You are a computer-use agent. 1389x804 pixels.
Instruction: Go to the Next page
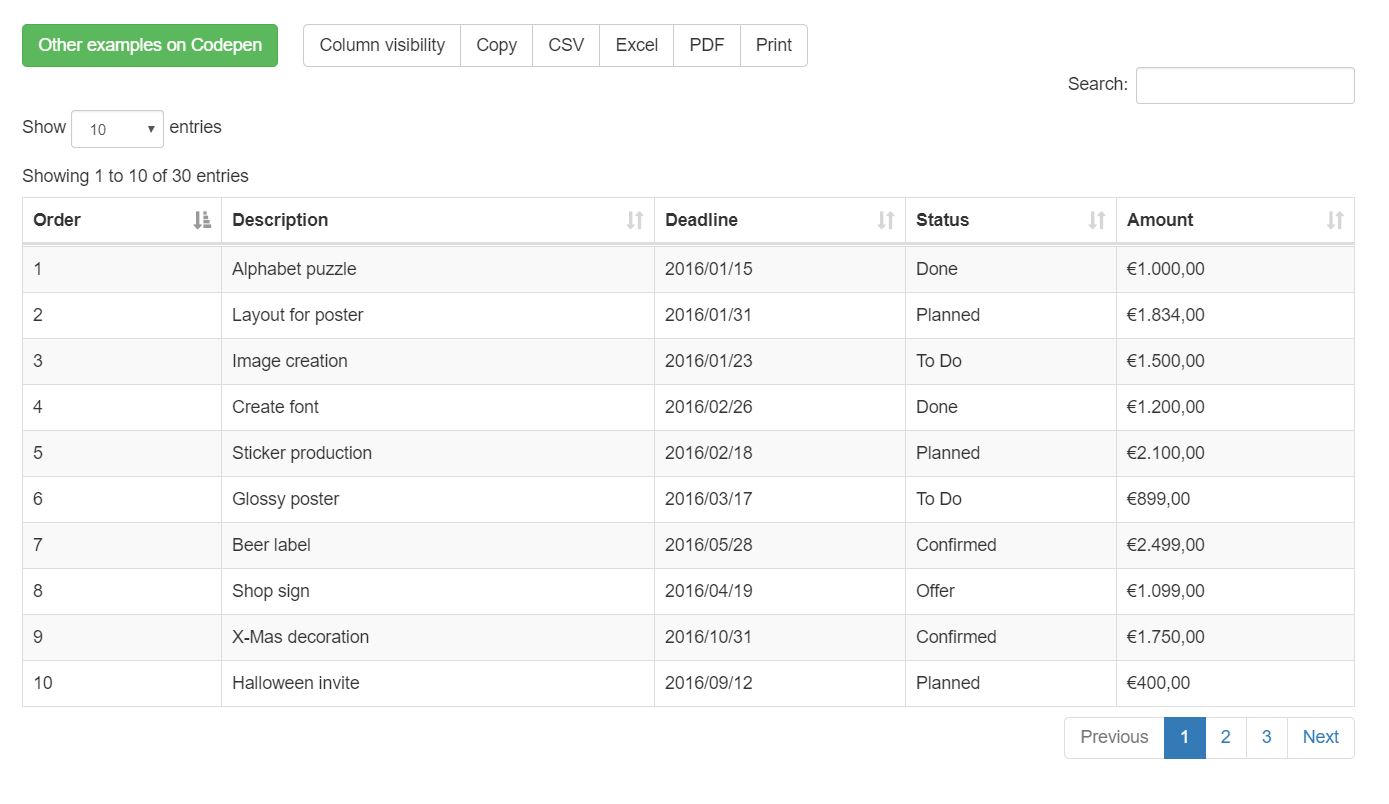(x=1320, y=737)
